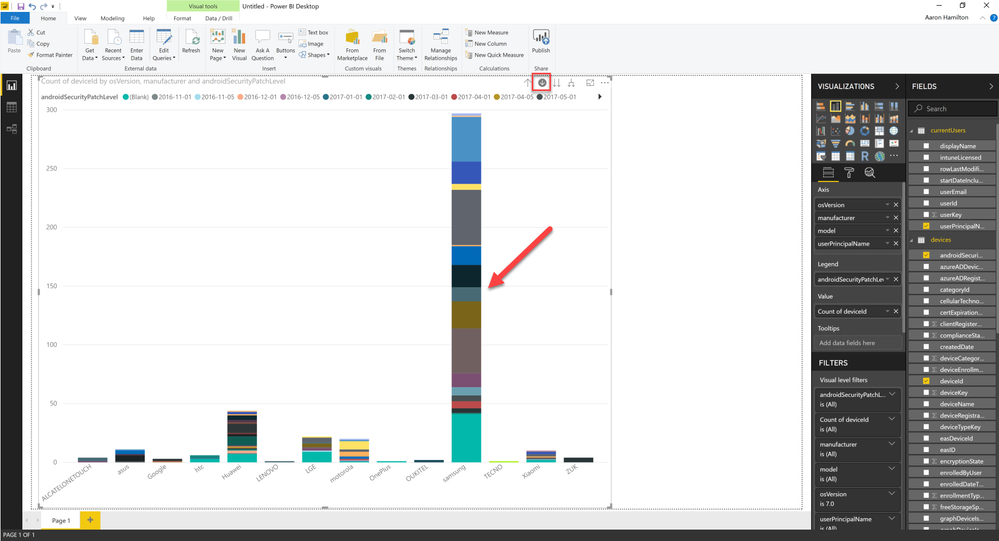Open the File menu
This screenshot has height=541, width=999.
tap(15, 18)
